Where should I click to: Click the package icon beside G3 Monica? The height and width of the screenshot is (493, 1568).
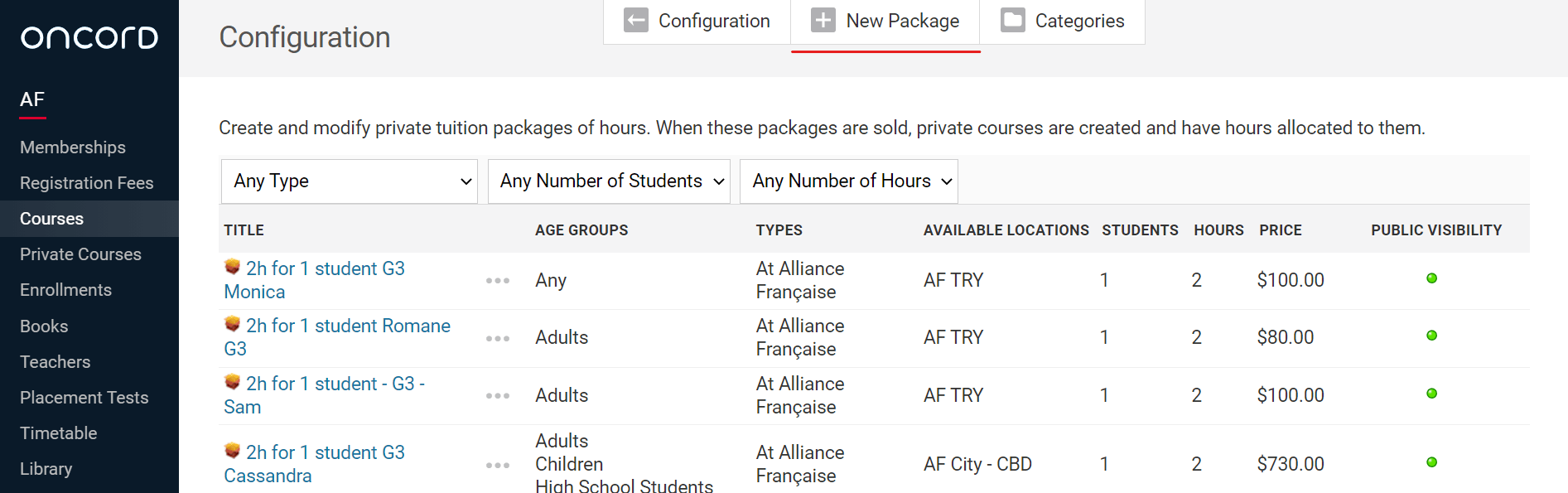click(233, 267)
